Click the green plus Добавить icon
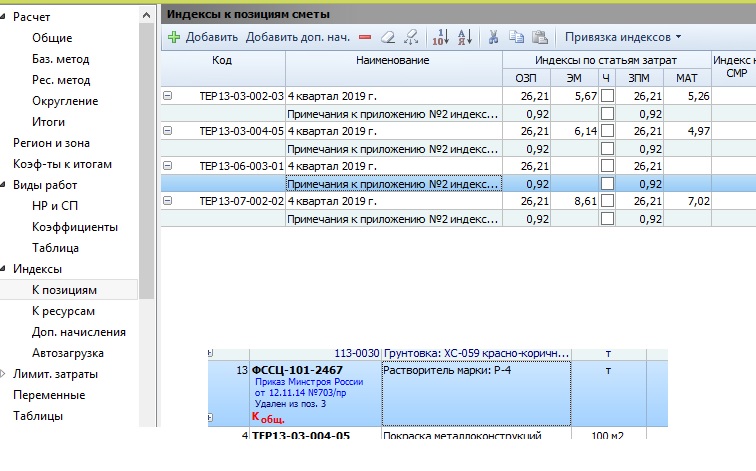The width and height of the screenshot is (756, 471). tap(174, 37)
